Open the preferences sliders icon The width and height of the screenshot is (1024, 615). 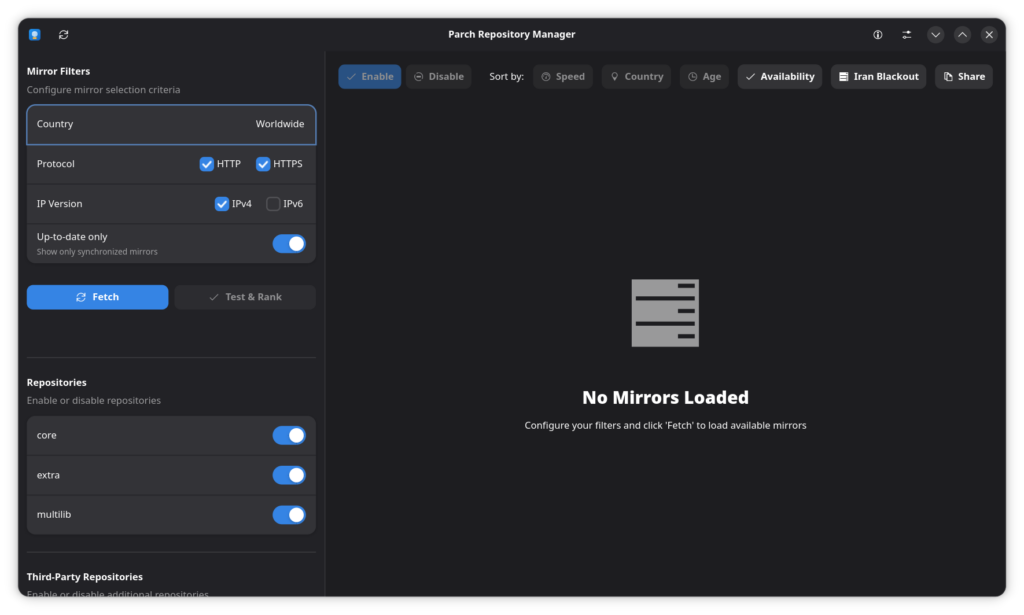tap(906, 35)
